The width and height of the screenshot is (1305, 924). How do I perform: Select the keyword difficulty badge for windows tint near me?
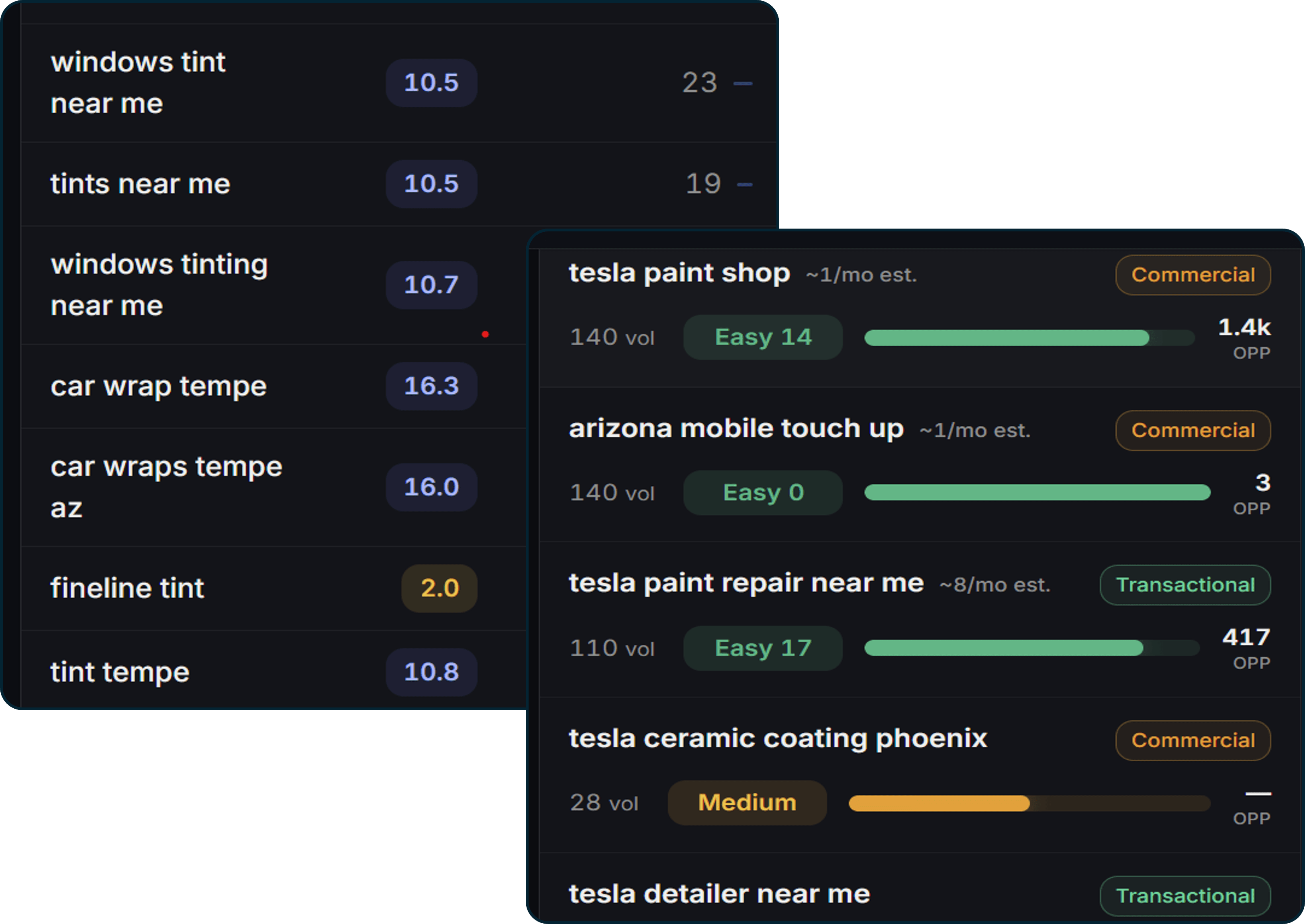(x=431, y=82)
